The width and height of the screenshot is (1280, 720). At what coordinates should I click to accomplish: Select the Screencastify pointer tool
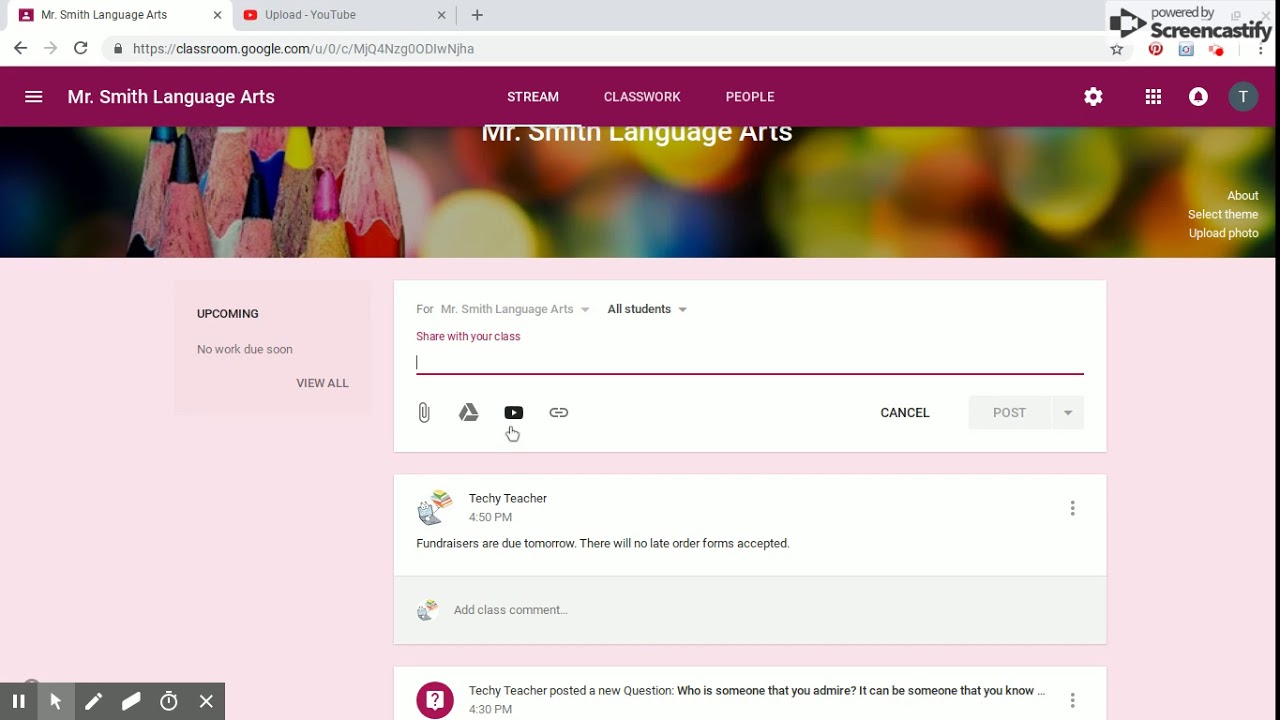pos(56,702)
